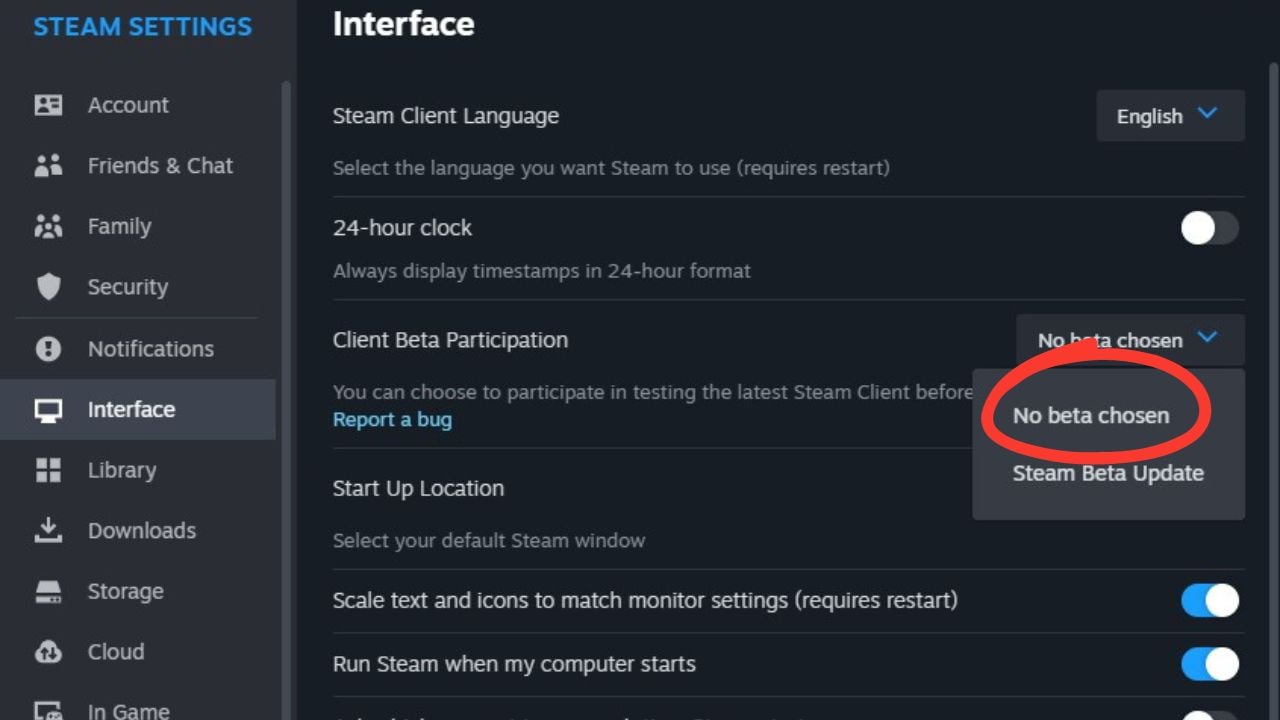
Task: Open Friends & Chat settings icon
Action: pyautogui.click(x=48, y=165)
